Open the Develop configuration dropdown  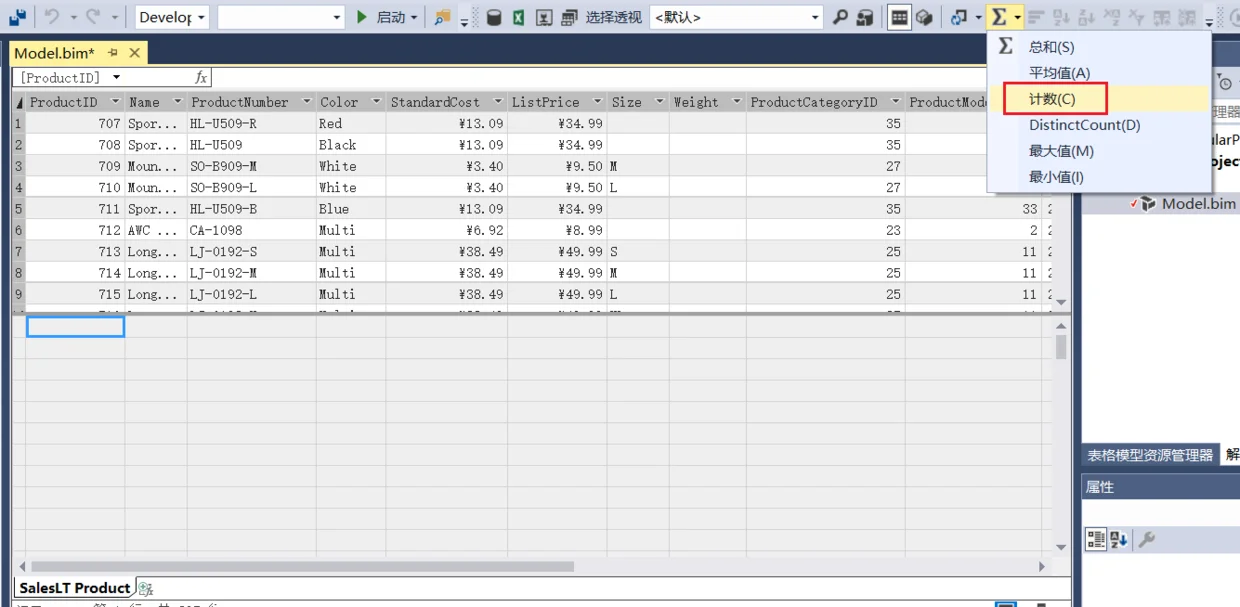point(172,17)
